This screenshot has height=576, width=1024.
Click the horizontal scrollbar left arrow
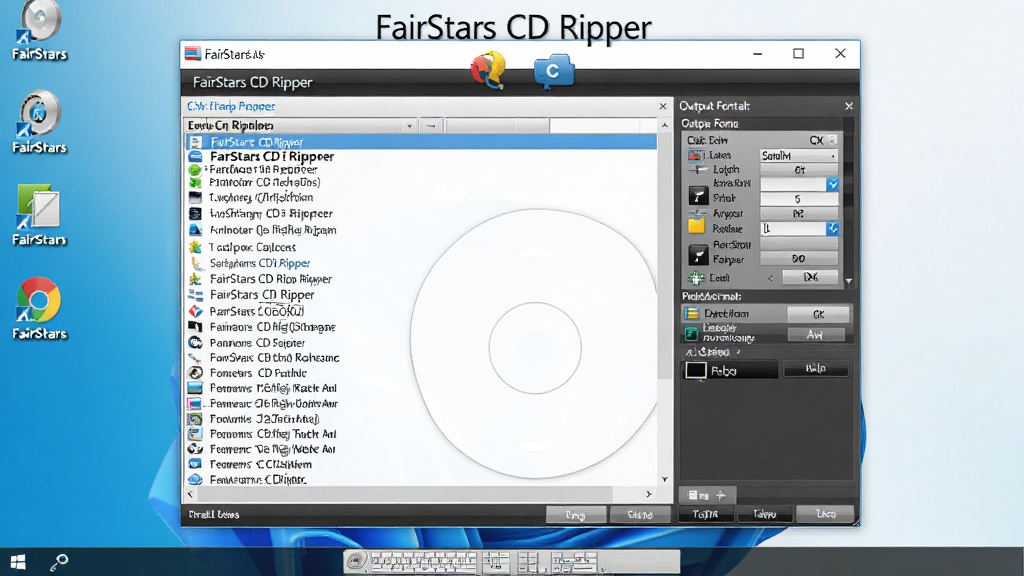(x=191, y=494)
